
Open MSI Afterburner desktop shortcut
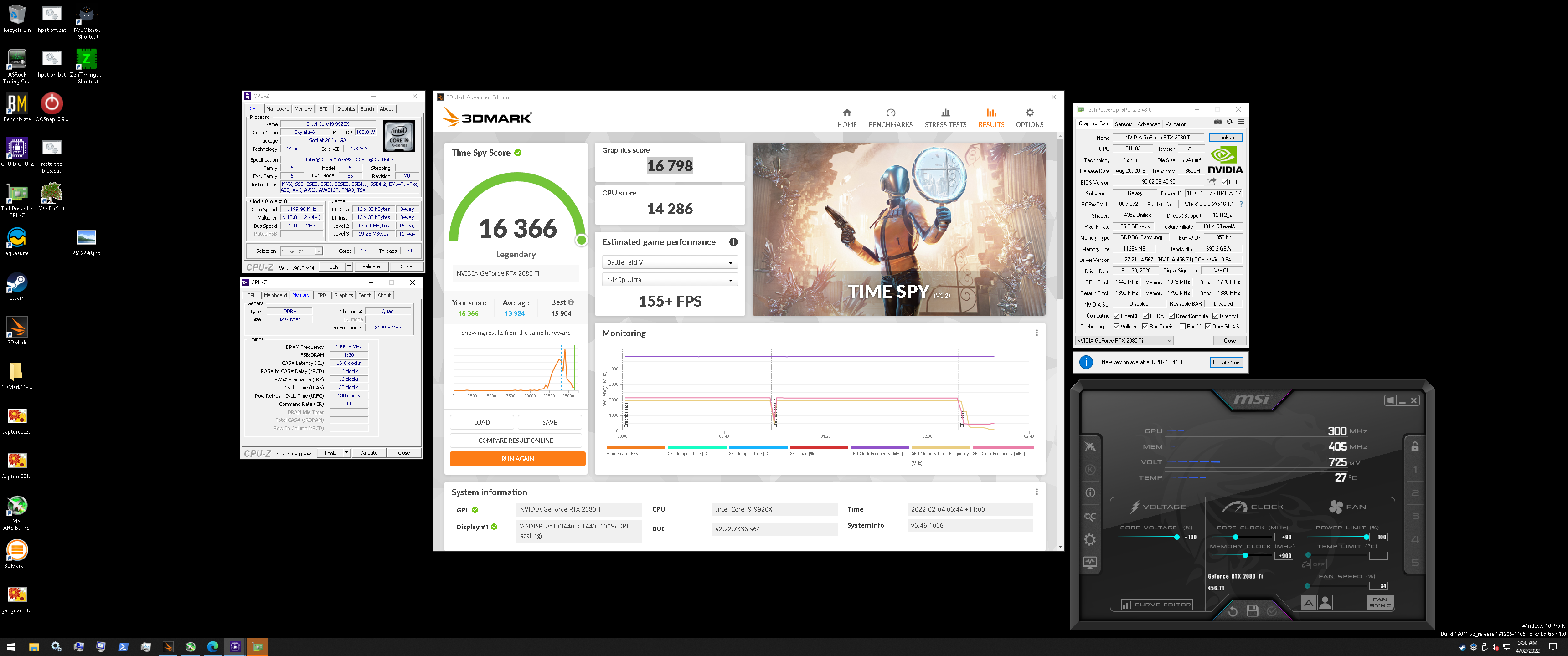tap(17, 513)
